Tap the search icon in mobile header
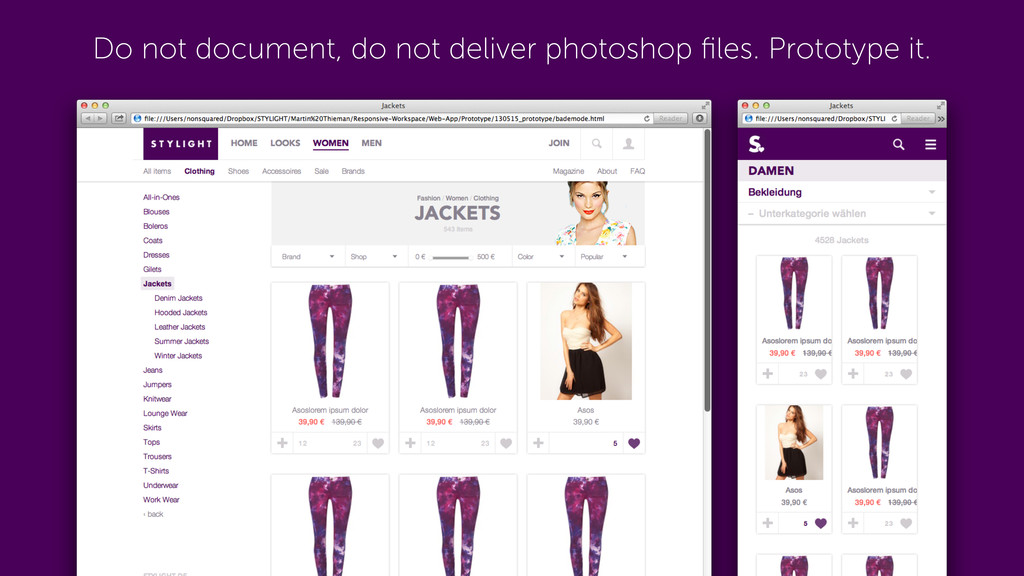This screenshot has height=576, width=1024. coord(898,145)
